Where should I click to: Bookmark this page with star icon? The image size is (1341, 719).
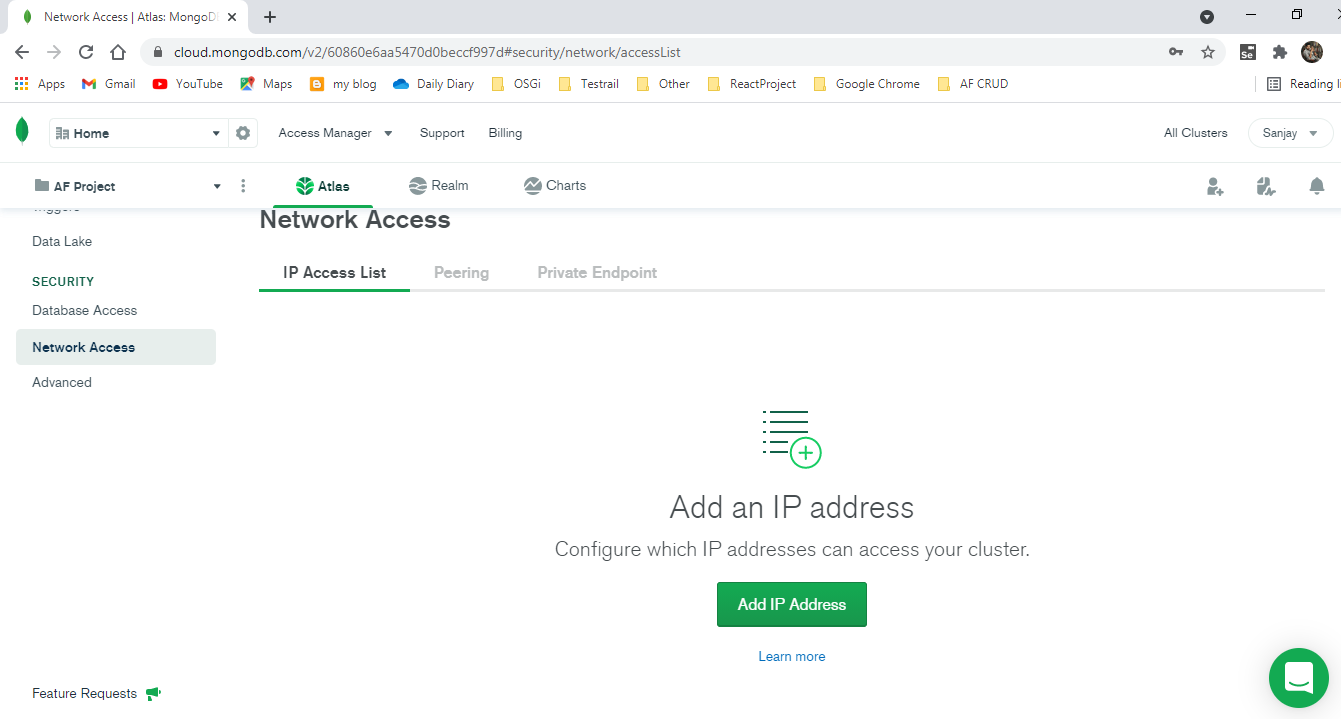point(1207,52)
